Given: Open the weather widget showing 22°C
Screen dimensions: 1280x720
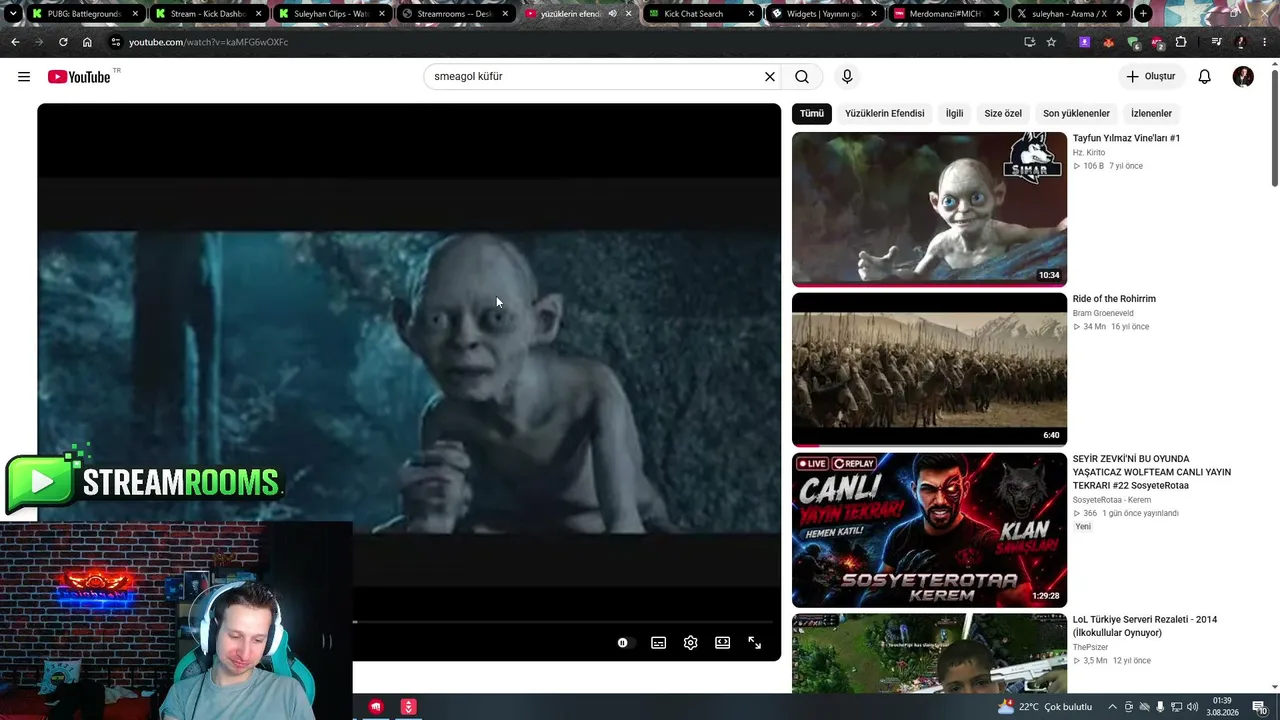Looking at the screenshot, I should [1045, 707].
